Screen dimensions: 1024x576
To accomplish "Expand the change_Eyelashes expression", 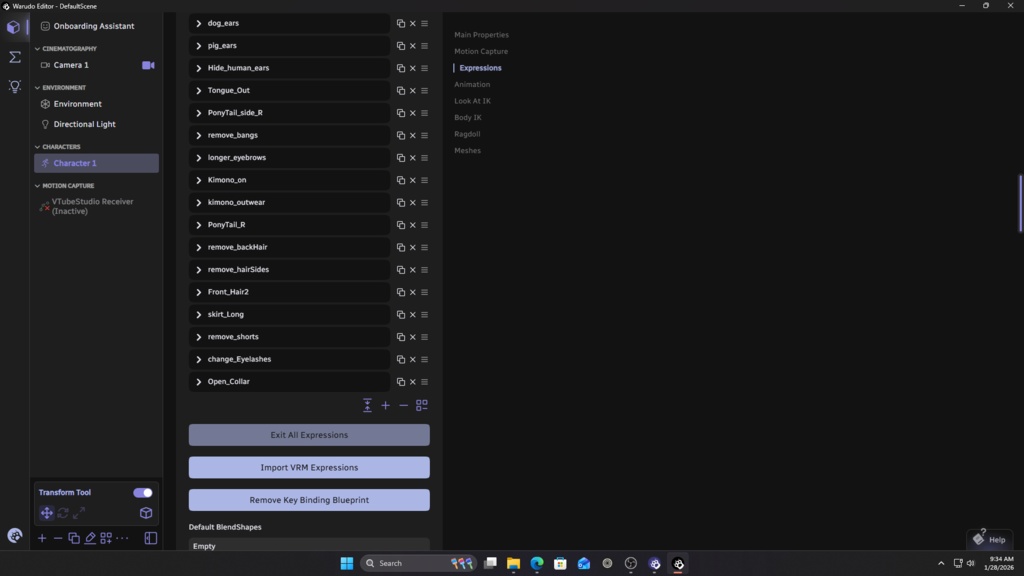I will pos(199,359).
